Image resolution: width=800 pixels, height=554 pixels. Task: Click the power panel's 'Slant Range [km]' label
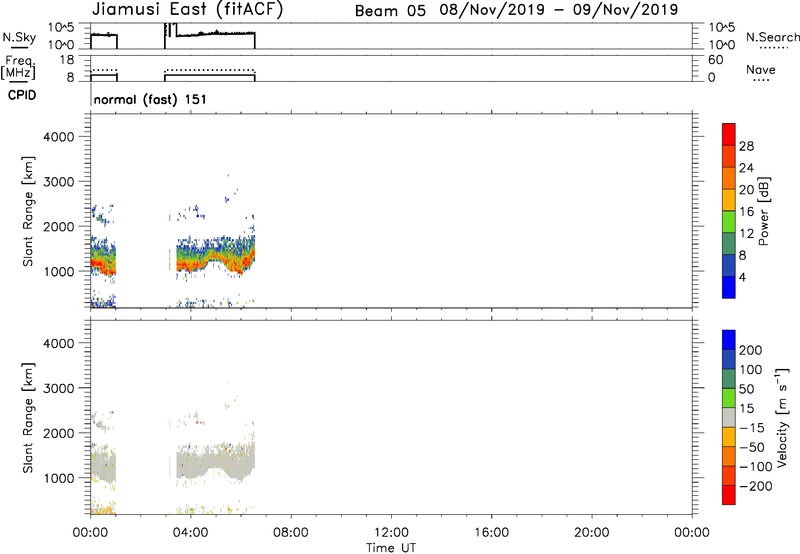[28, 211]
